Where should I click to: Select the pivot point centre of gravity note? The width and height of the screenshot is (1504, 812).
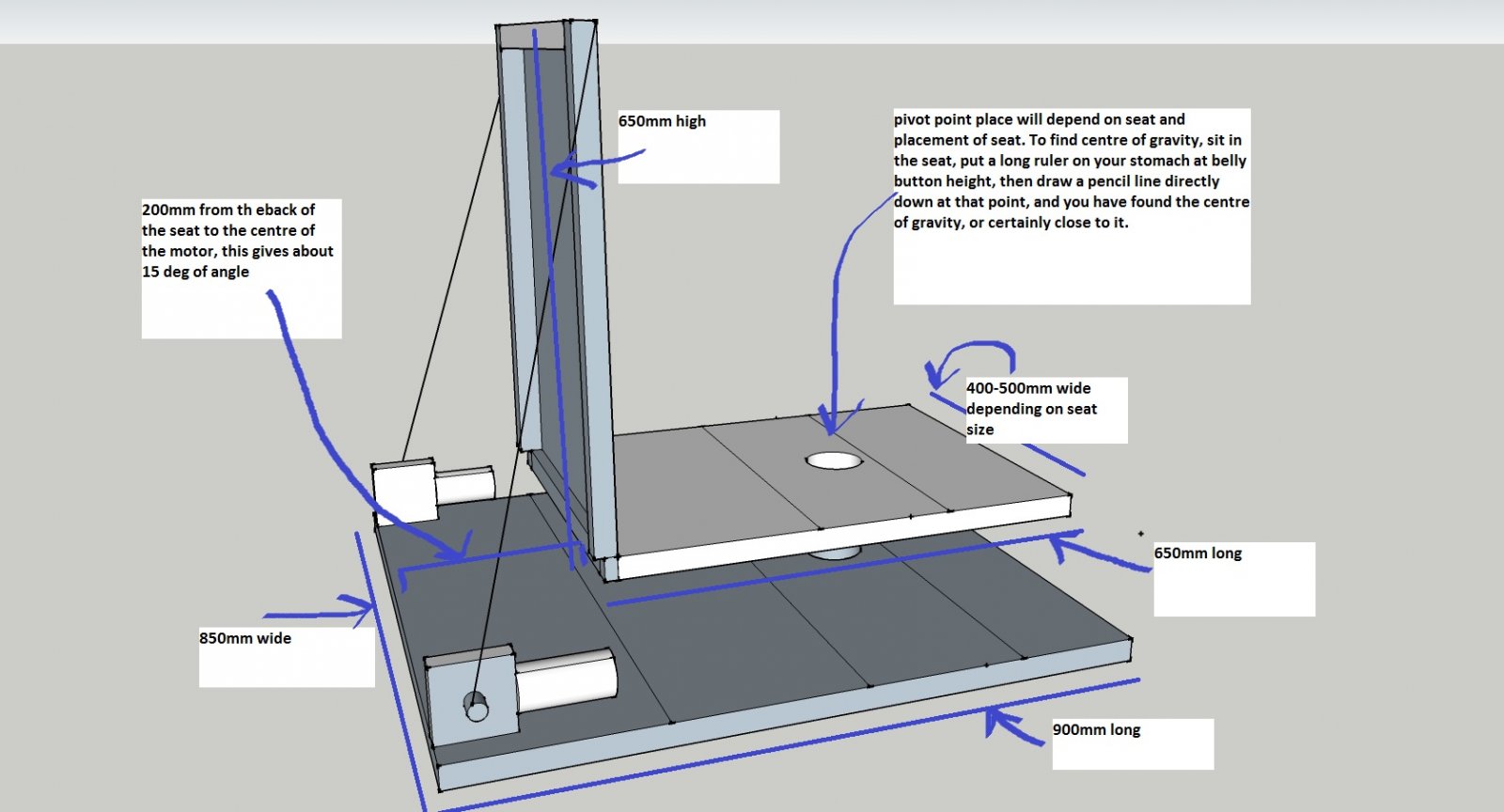coord(1071,171)
